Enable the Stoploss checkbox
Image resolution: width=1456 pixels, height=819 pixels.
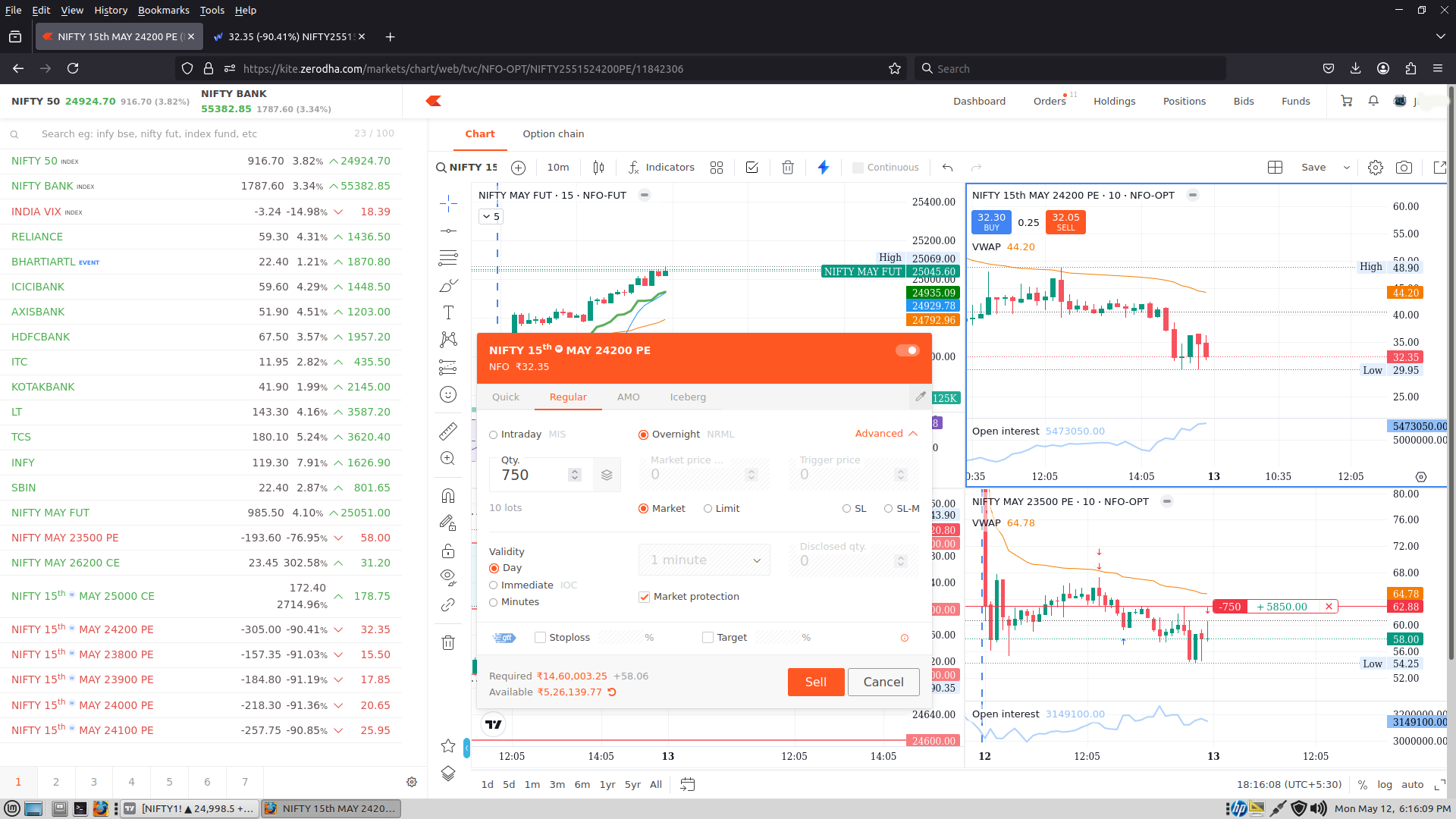point(540,638)
